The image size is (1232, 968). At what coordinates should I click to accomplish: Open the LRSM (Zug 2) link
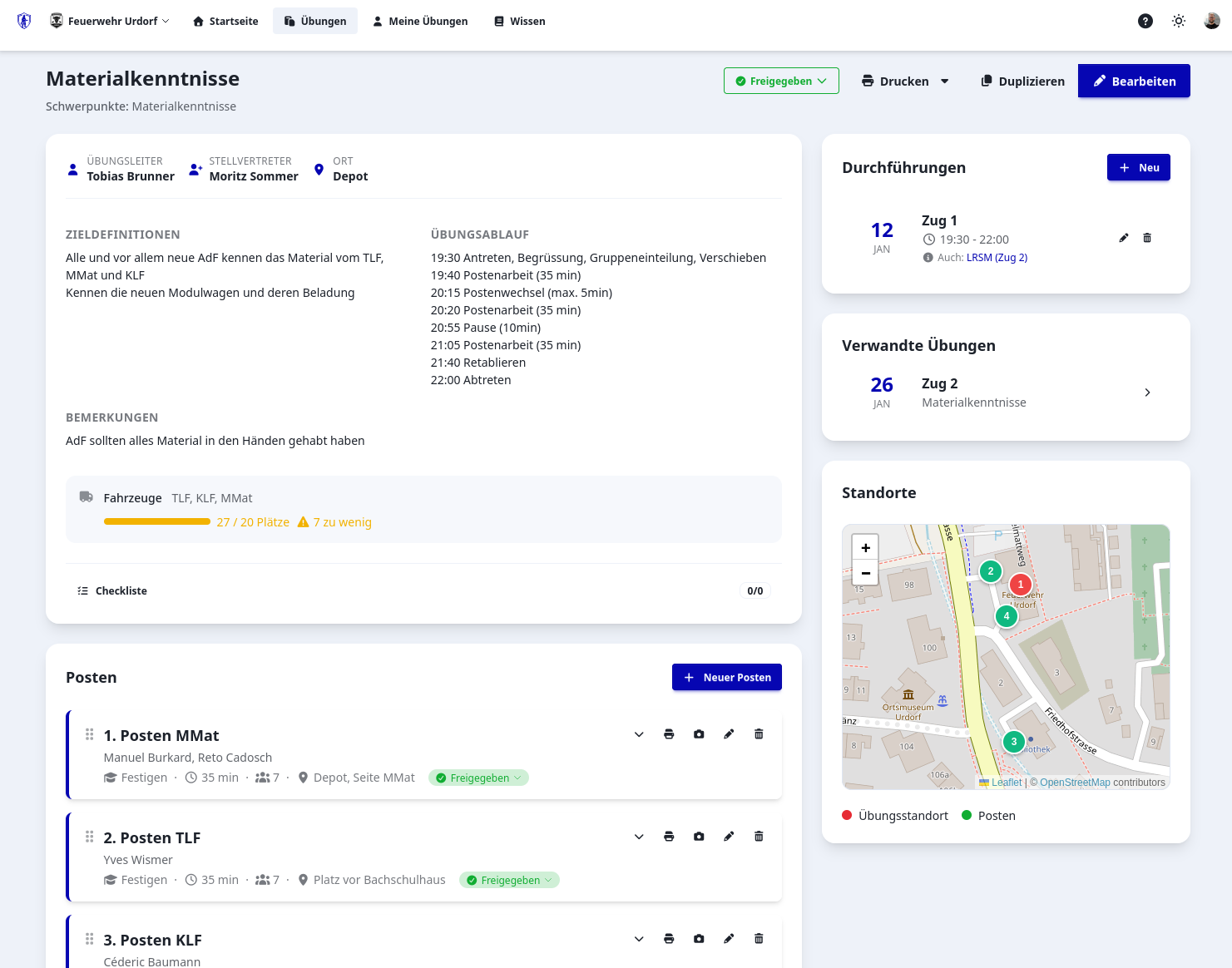click(997, 258)
